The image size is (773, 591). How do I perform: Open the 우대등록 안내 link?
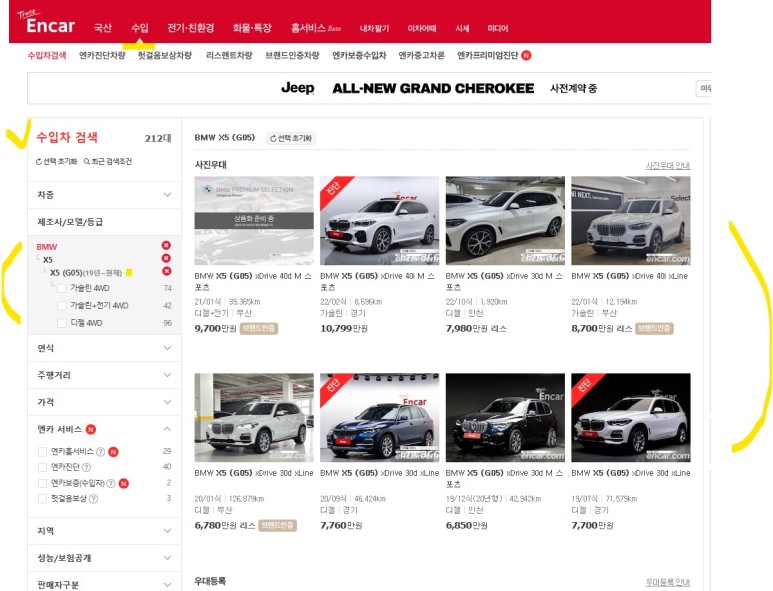pos(668,583)
